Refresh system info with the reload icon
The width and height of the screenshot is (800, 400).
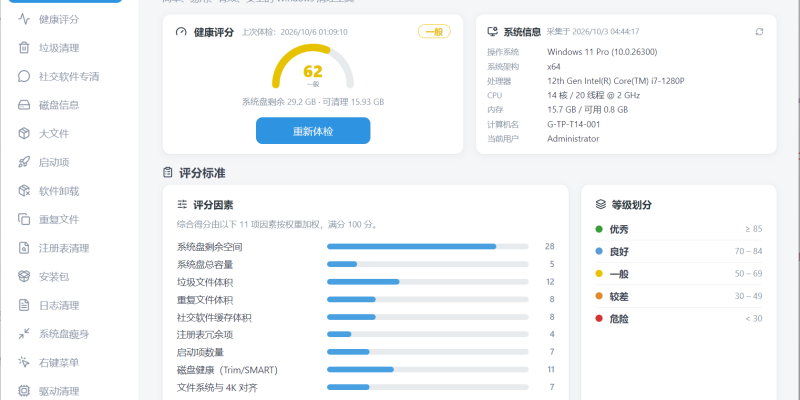(x=759, y=32)
